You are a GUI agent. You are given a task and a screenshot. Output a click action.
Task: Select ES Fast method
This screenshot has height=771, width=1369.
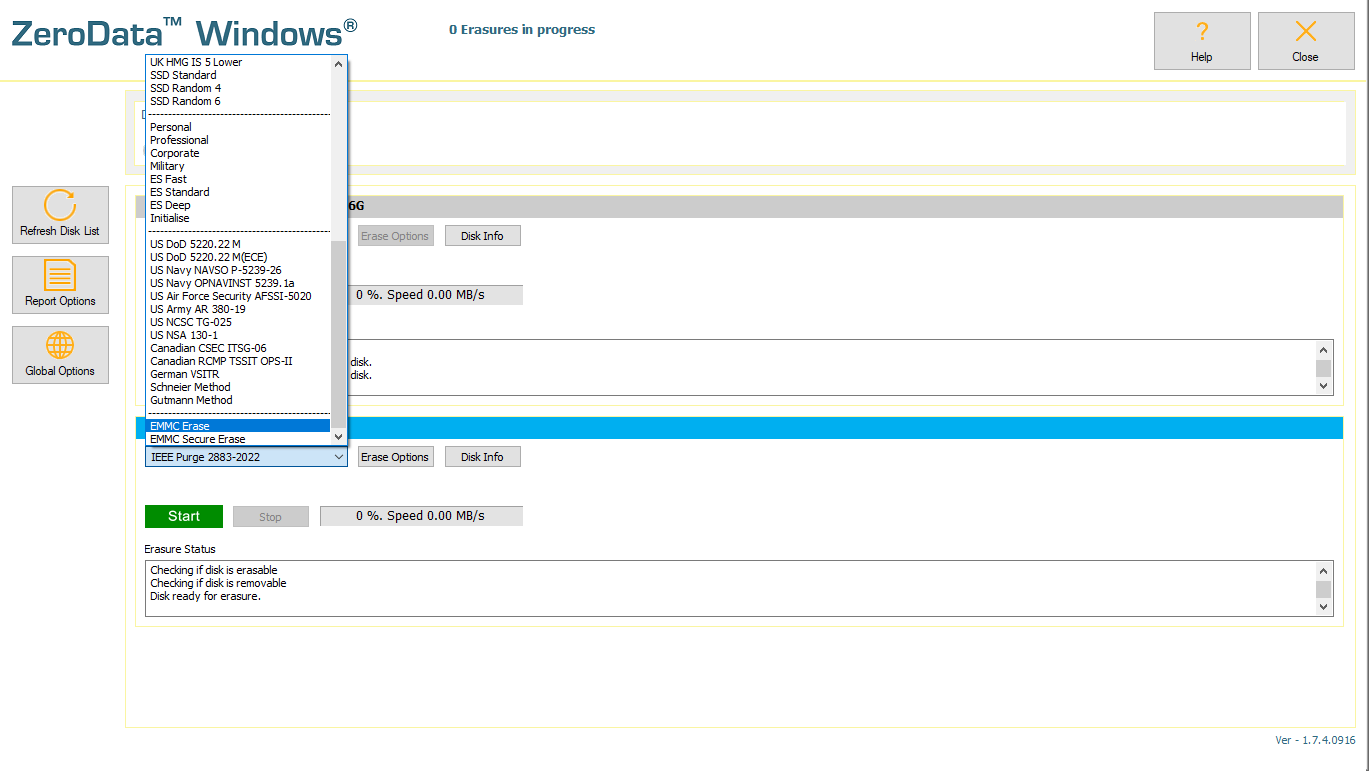point(238,179)
